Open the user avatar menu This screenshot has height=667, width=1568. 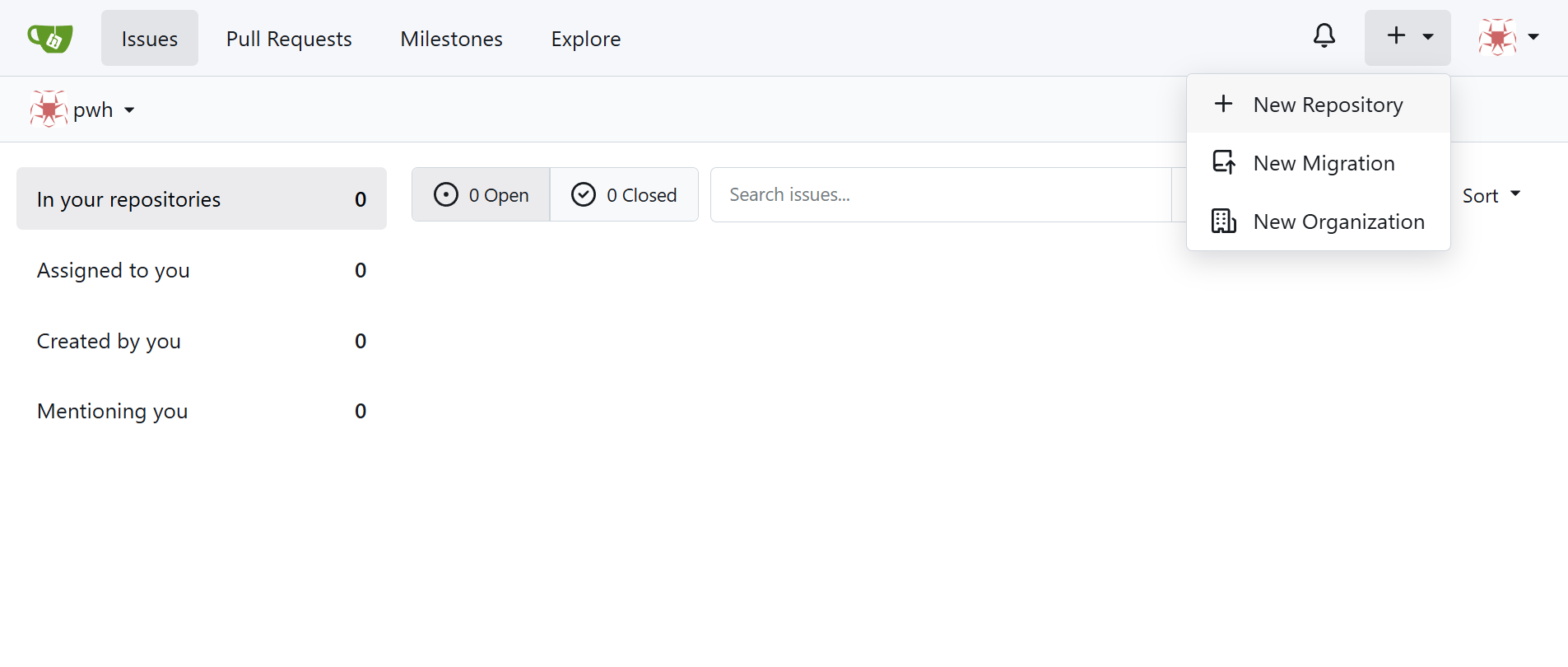point(1497,38)
